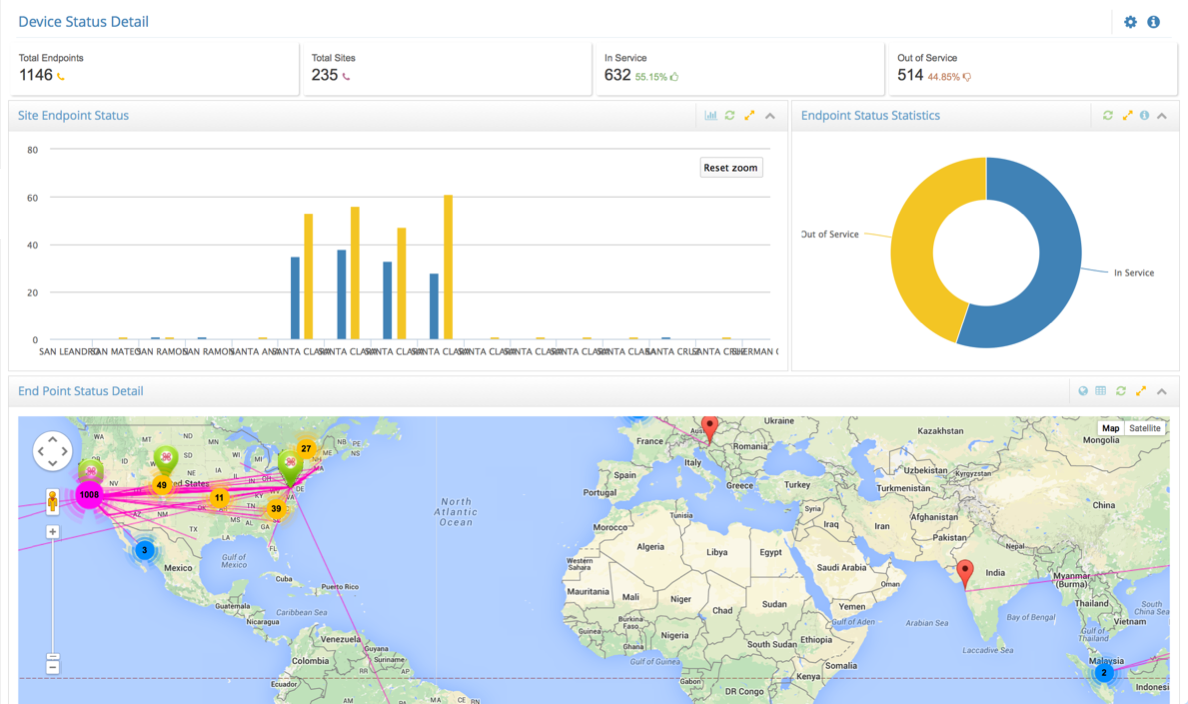Click the 44.85% out-of-service percentage
The height and width of the screenshot is (704, 1188).
tap(943, 77)
